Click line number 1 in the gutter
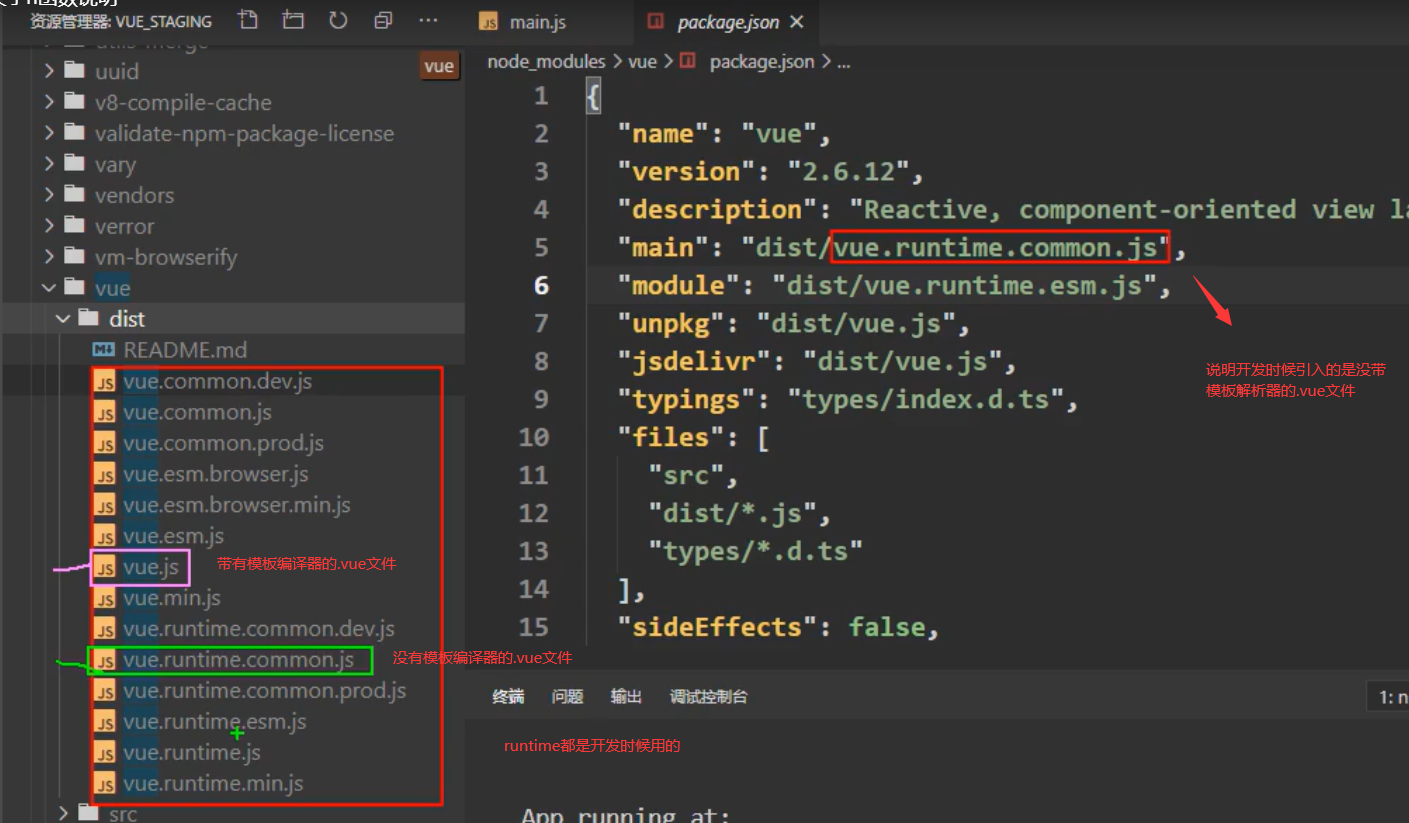This screenshot has height=823, width=1409. (541, 96)
